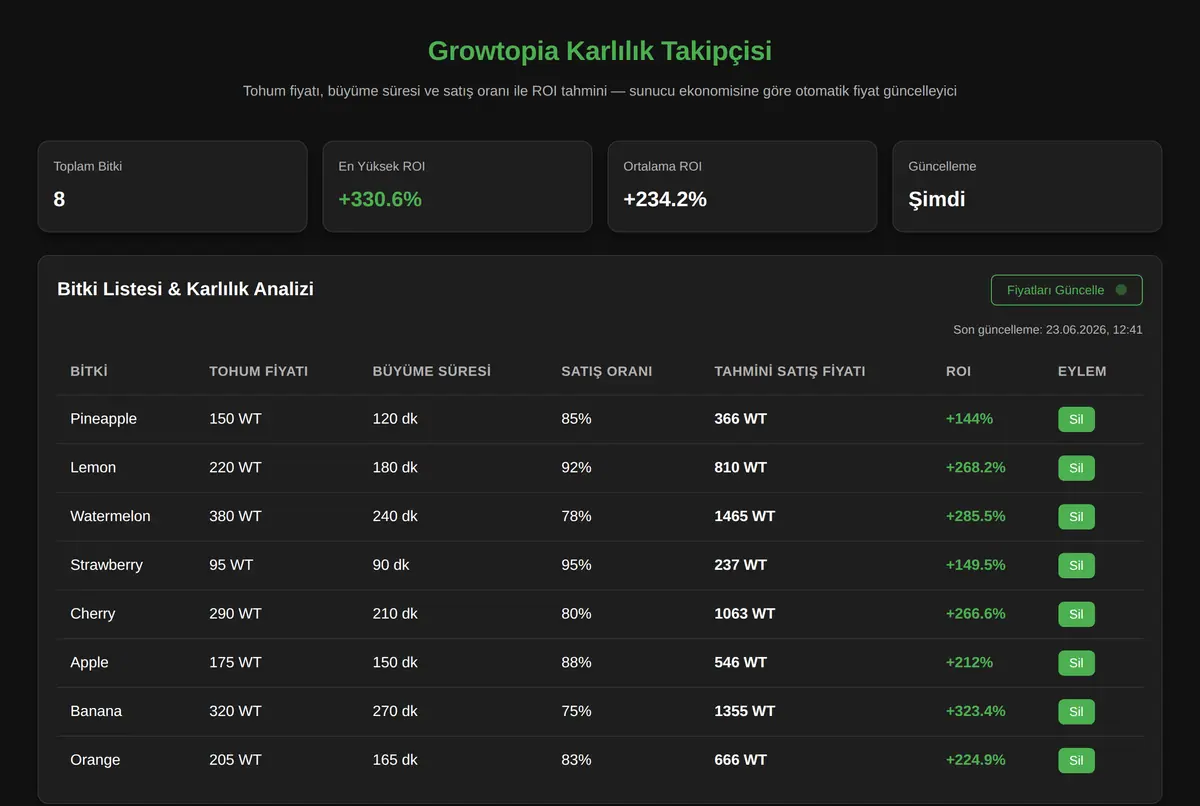Select the Toplam Bitki stat card
This screenshot has width=1200, height=806.
tap(172, 186)
